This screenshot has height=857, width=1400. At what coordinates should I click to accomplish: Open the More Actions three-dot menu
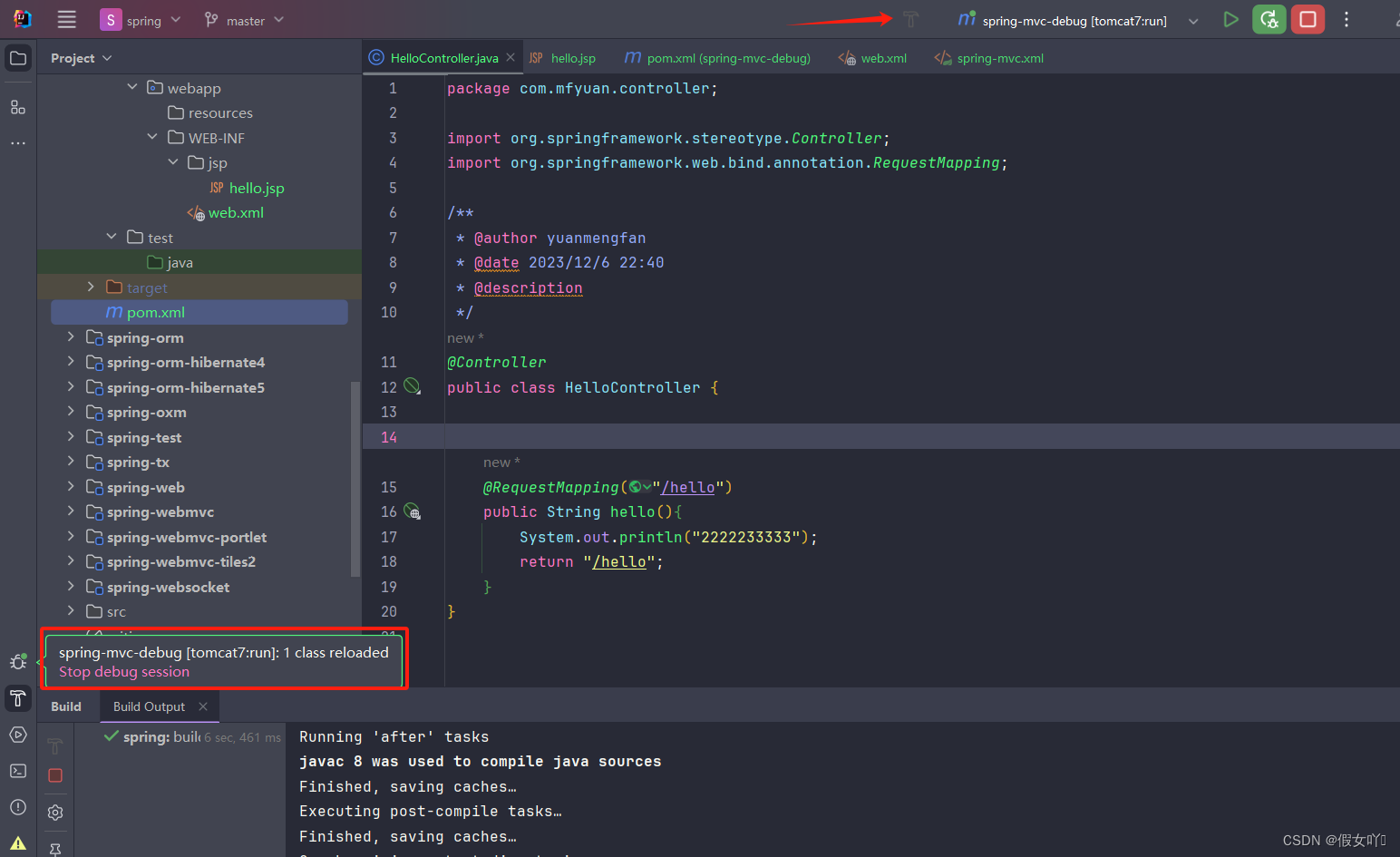pos(1347,19)
